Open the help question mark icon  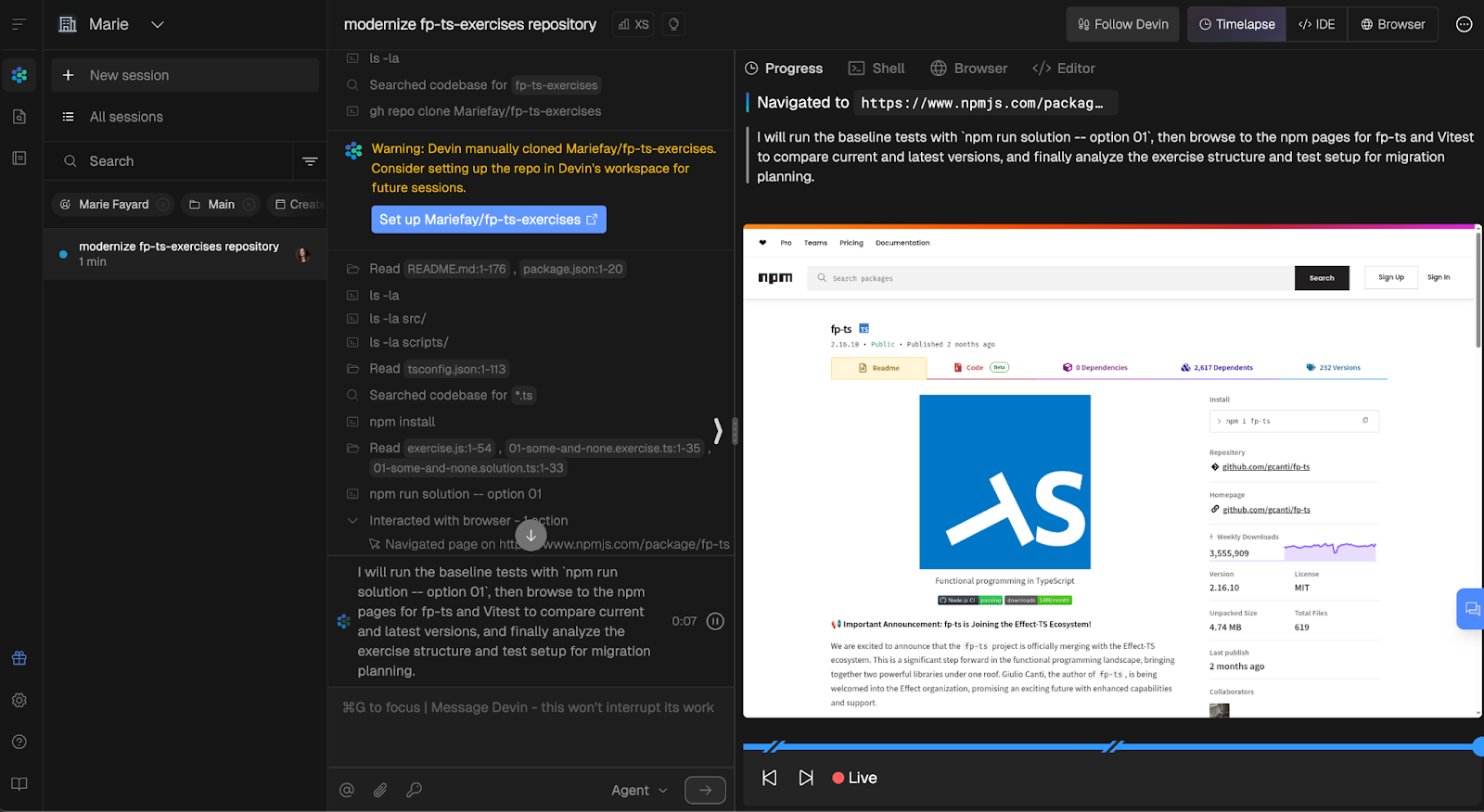coord(19,742)
